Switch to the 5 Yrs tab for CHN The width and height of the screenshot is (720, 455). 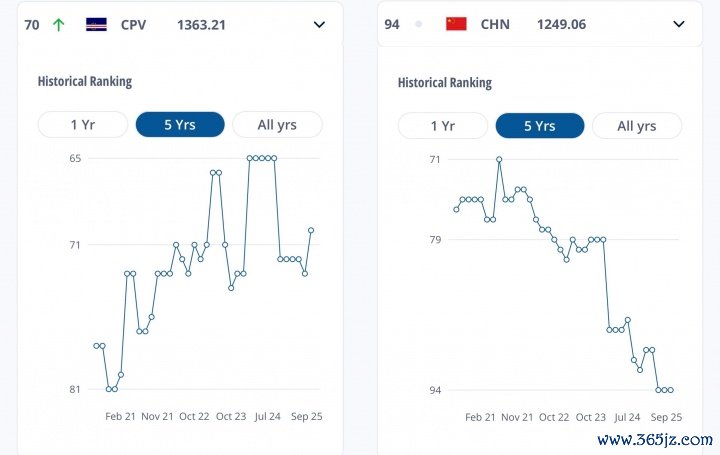[x=539, y=126]
